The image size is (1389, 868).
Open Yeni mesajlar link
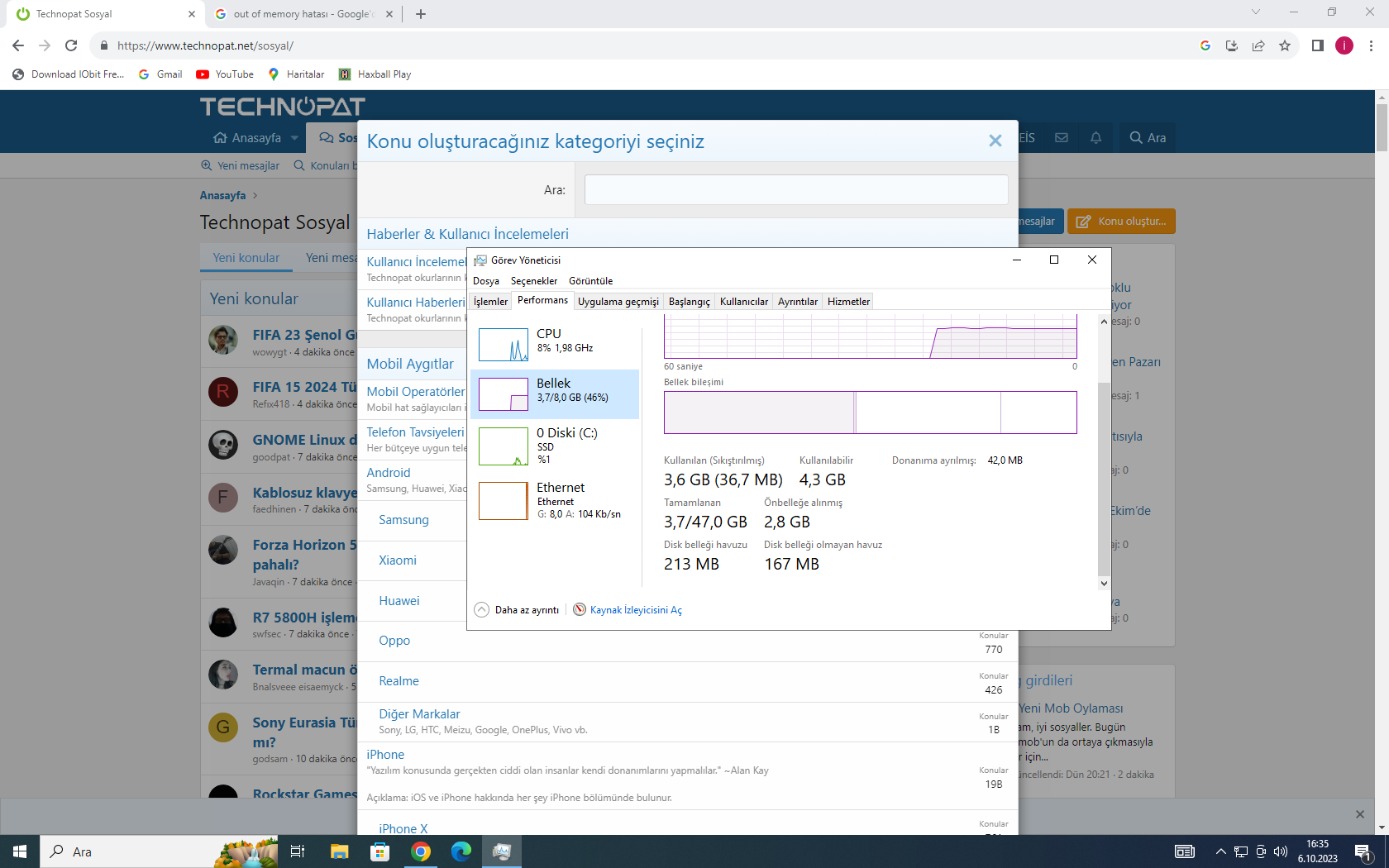(241, 166)
